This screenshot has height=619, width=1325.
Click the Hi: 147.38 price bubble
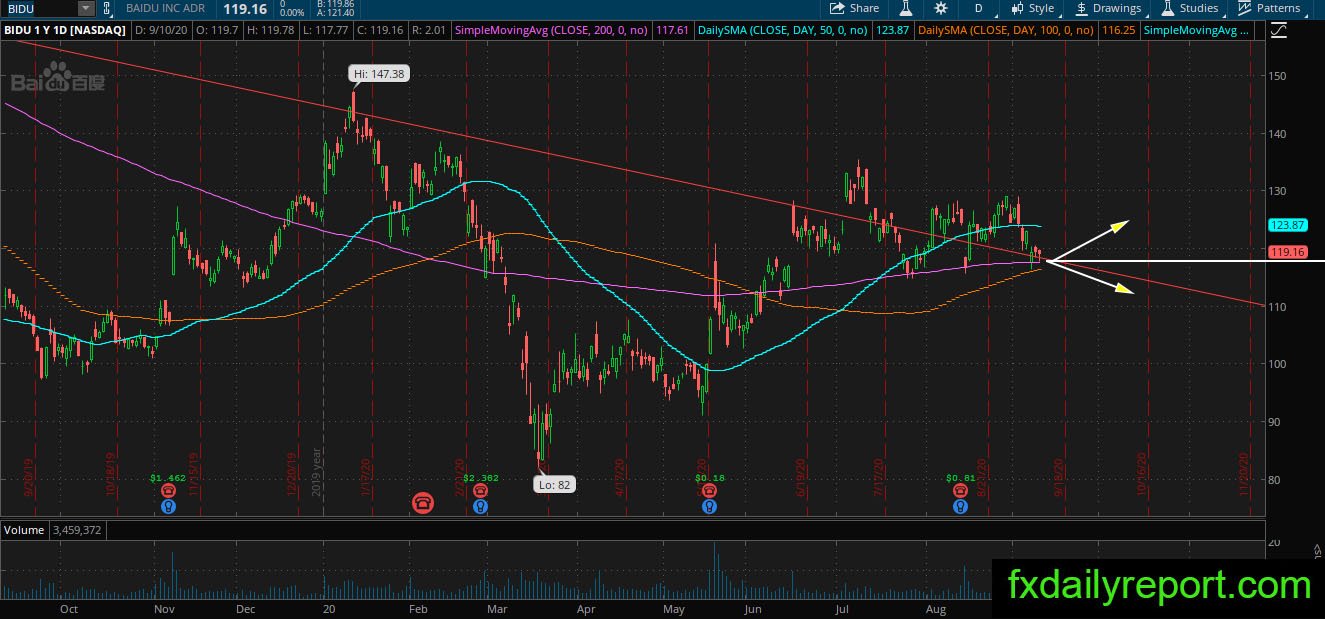[x=379, y=74]
